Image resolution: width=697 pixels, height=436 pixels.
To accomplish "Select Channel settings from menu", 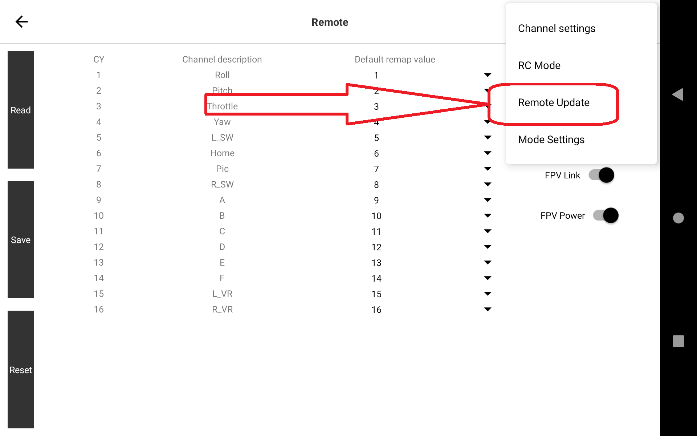I will [x=556, y=28].
